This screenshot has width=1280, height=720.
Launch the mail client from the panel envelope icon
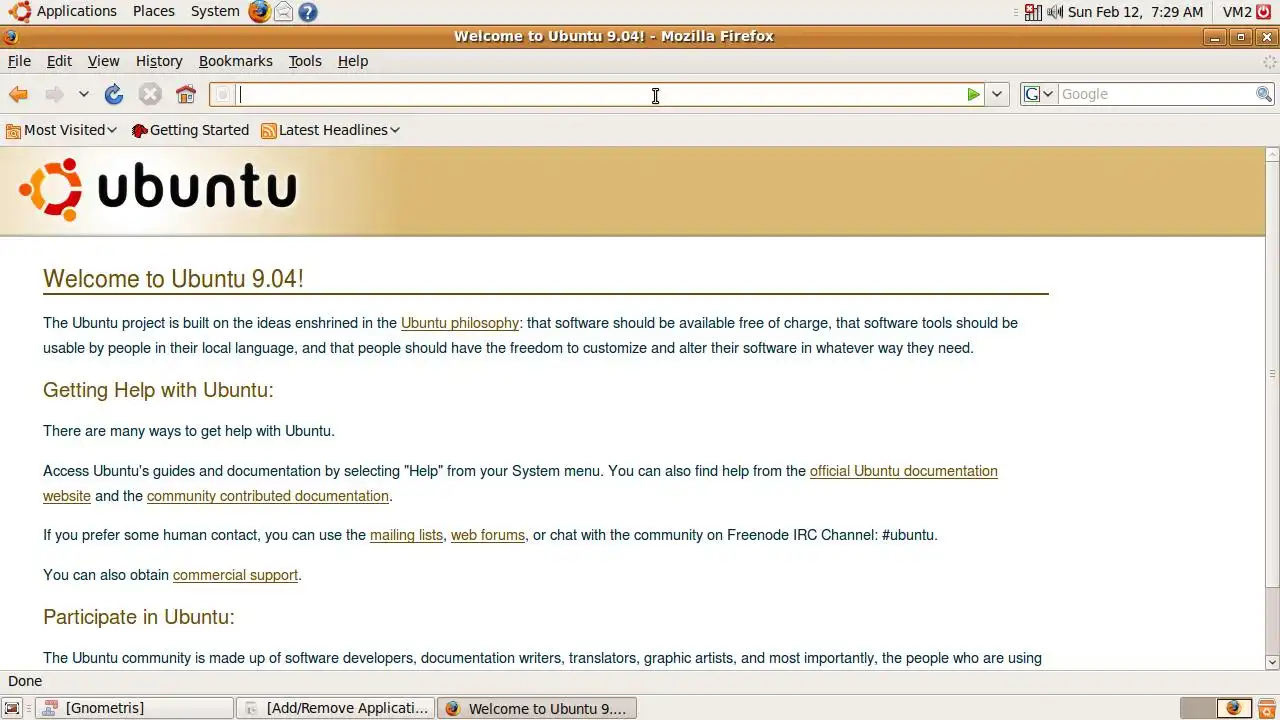pos(284,12)
